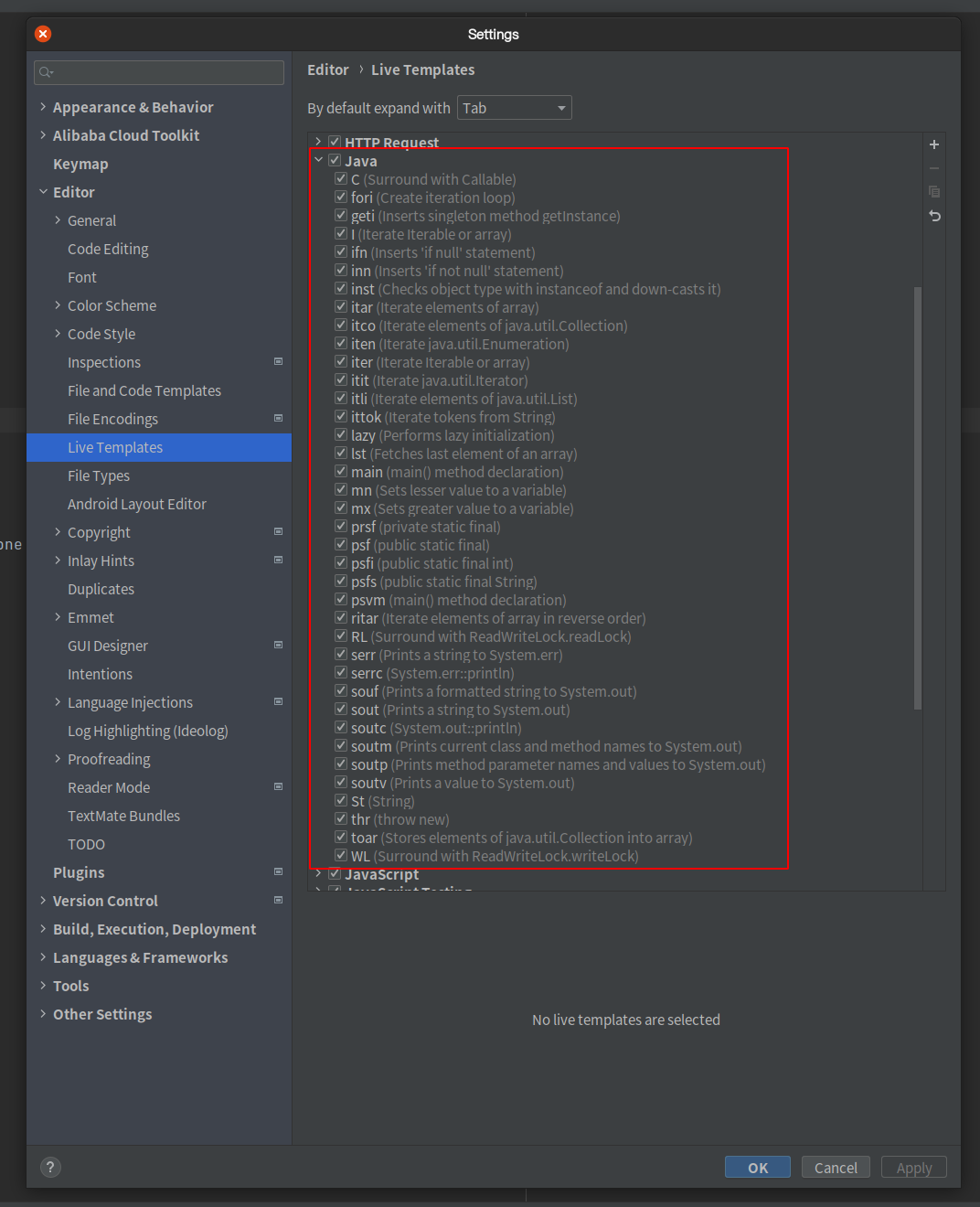
Task: Click the Add template plus icon
Action: pos(934,144)
